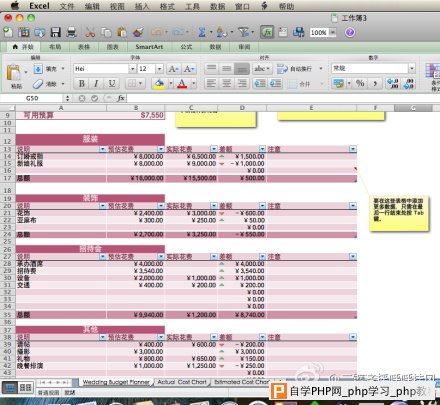Decrease indent icon
This screenshot has height=405, width=440.
coord(260,83)
